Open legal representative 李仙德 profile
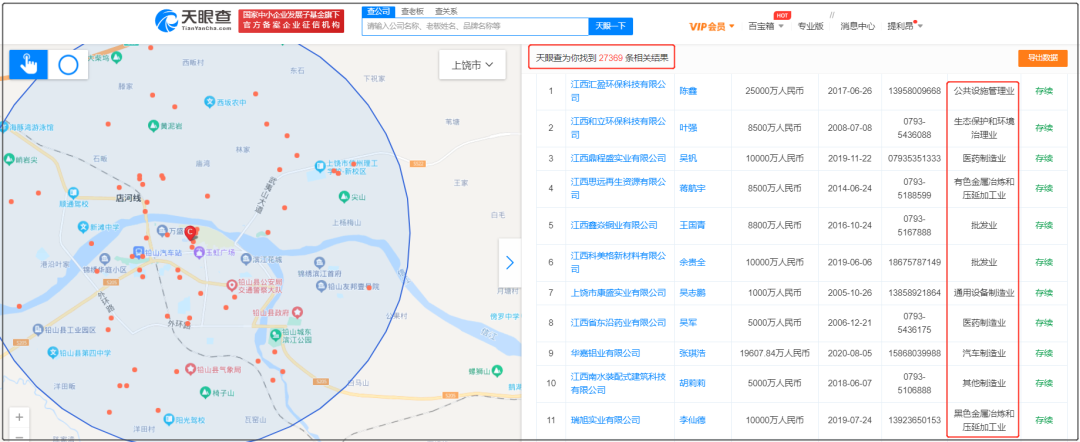Viewport: 1080px width, 442px height. tap(692, 420)
